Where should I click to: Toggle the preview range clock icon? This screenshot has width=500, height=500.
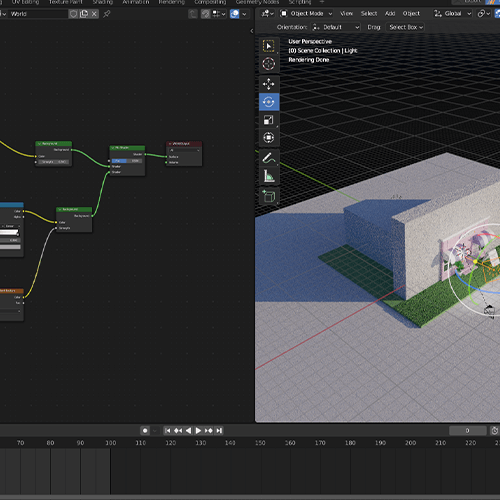(x=495, y=431)
